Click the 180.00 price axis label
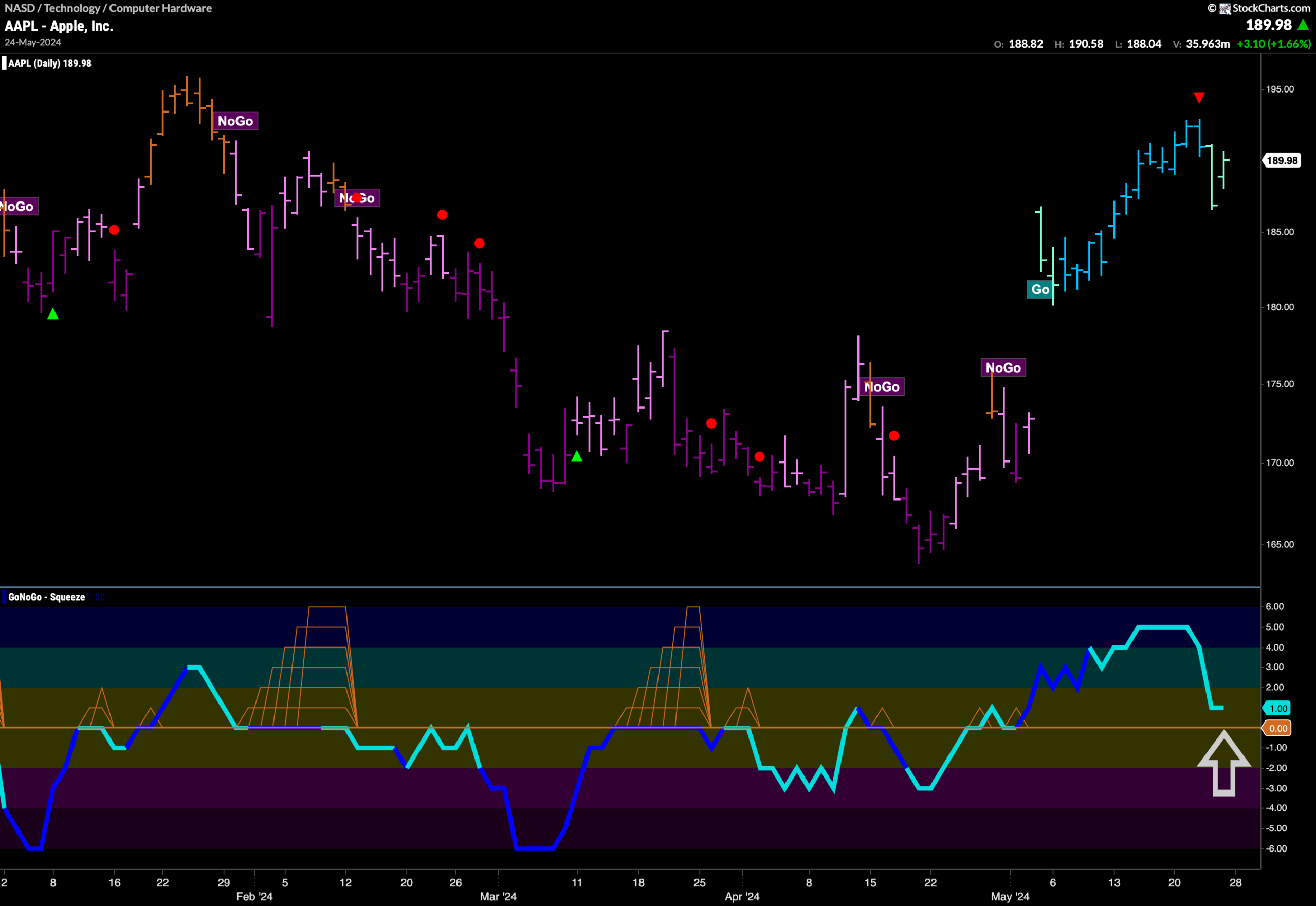The width and height of the screenshot is (1316, 906). pyautogui.click(x=1280, y=307)
